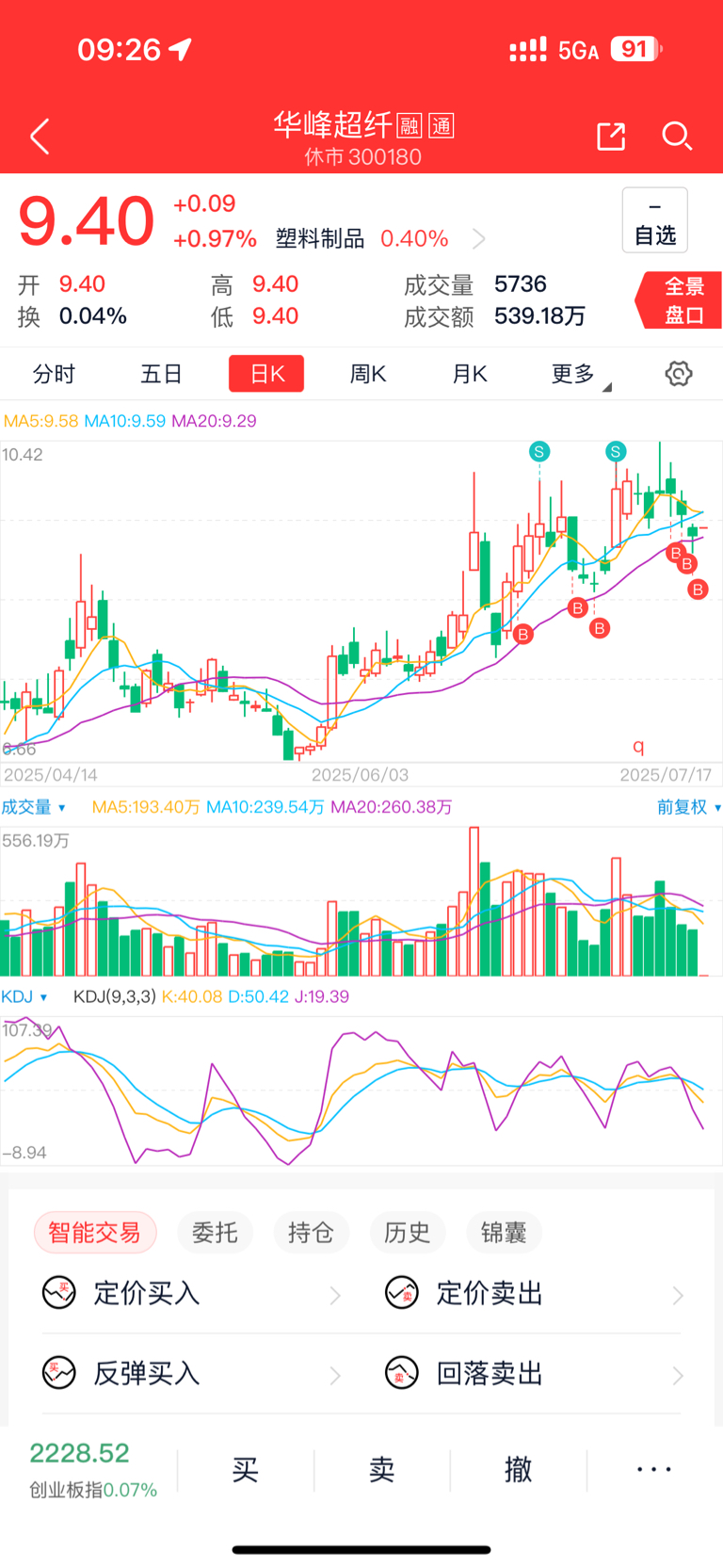
Task: Select the 历史 tab
Action: [x=407, y=1232]
